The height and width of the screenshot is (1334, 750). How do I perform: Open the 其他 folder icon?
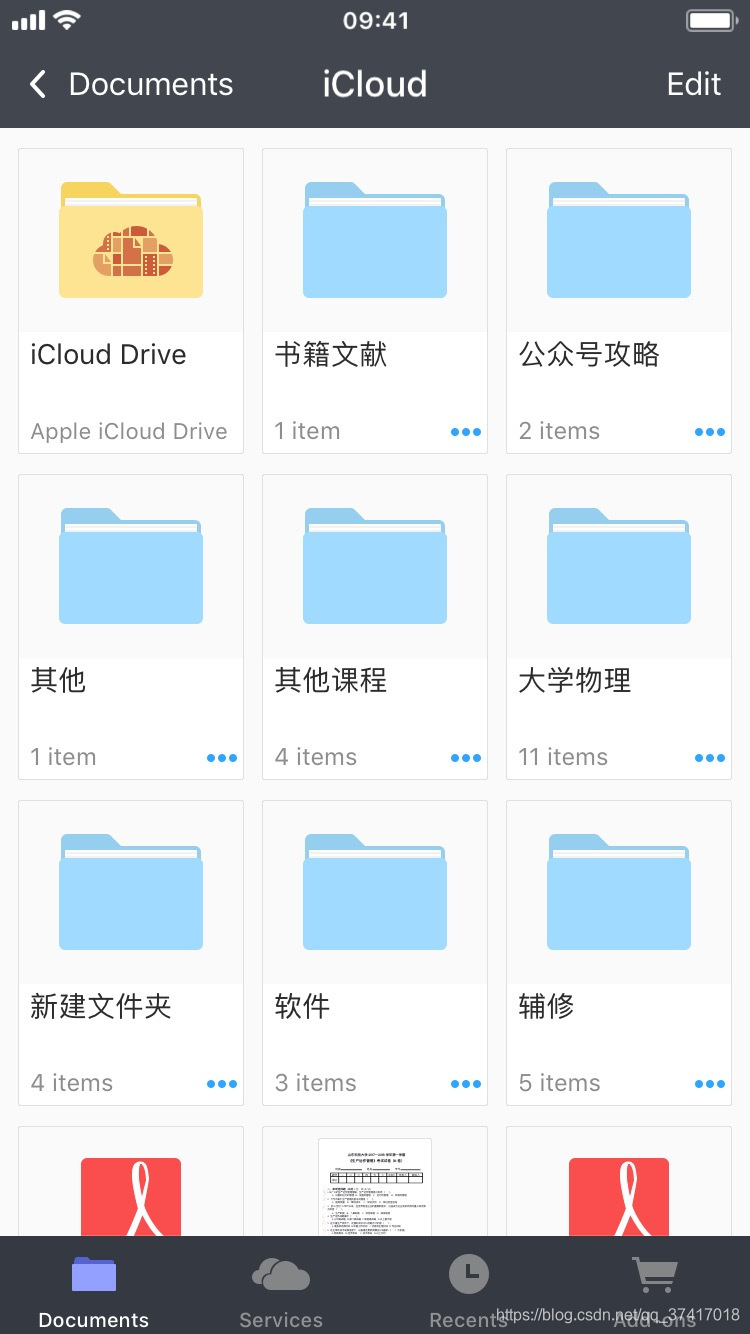tap(131, 566)
